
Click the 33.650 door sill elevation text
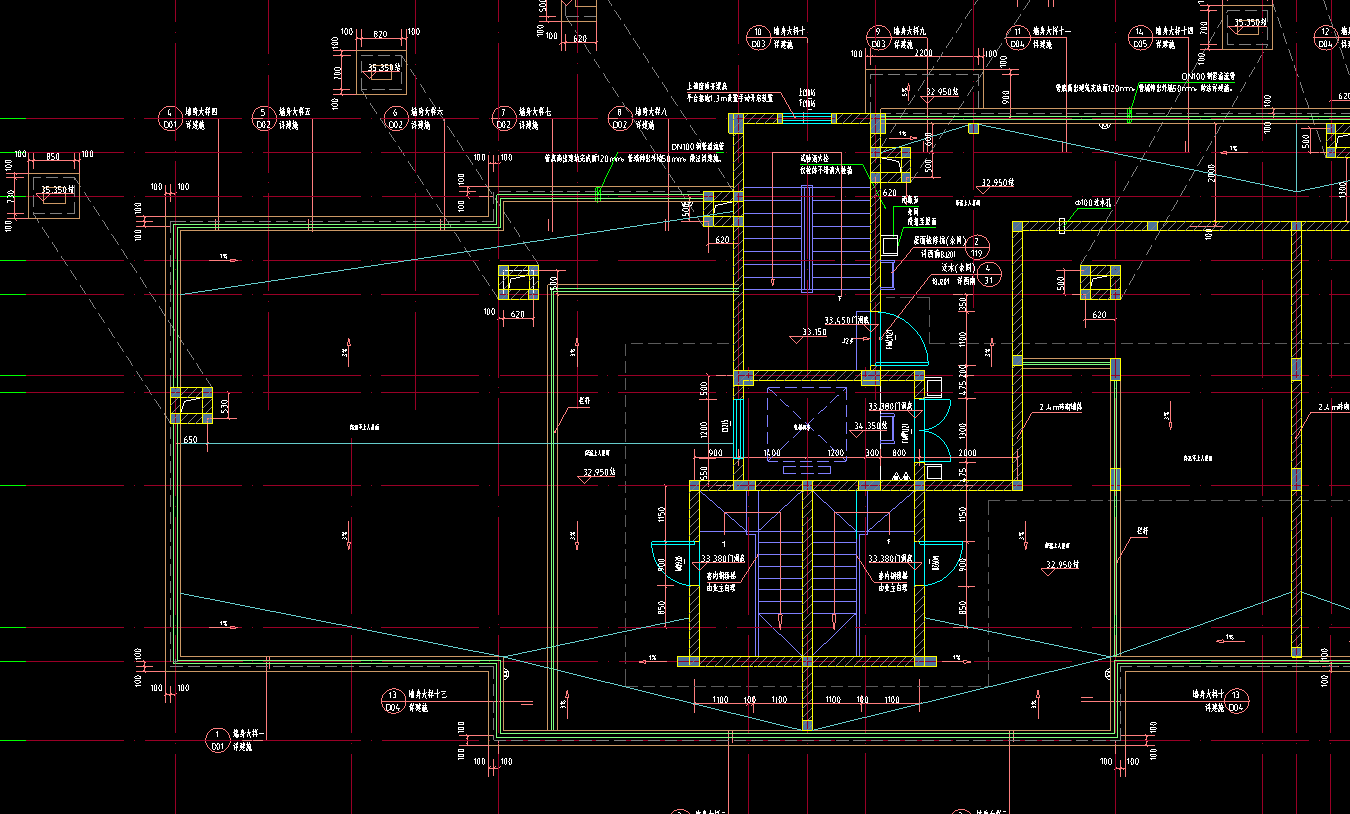[849, 321]
